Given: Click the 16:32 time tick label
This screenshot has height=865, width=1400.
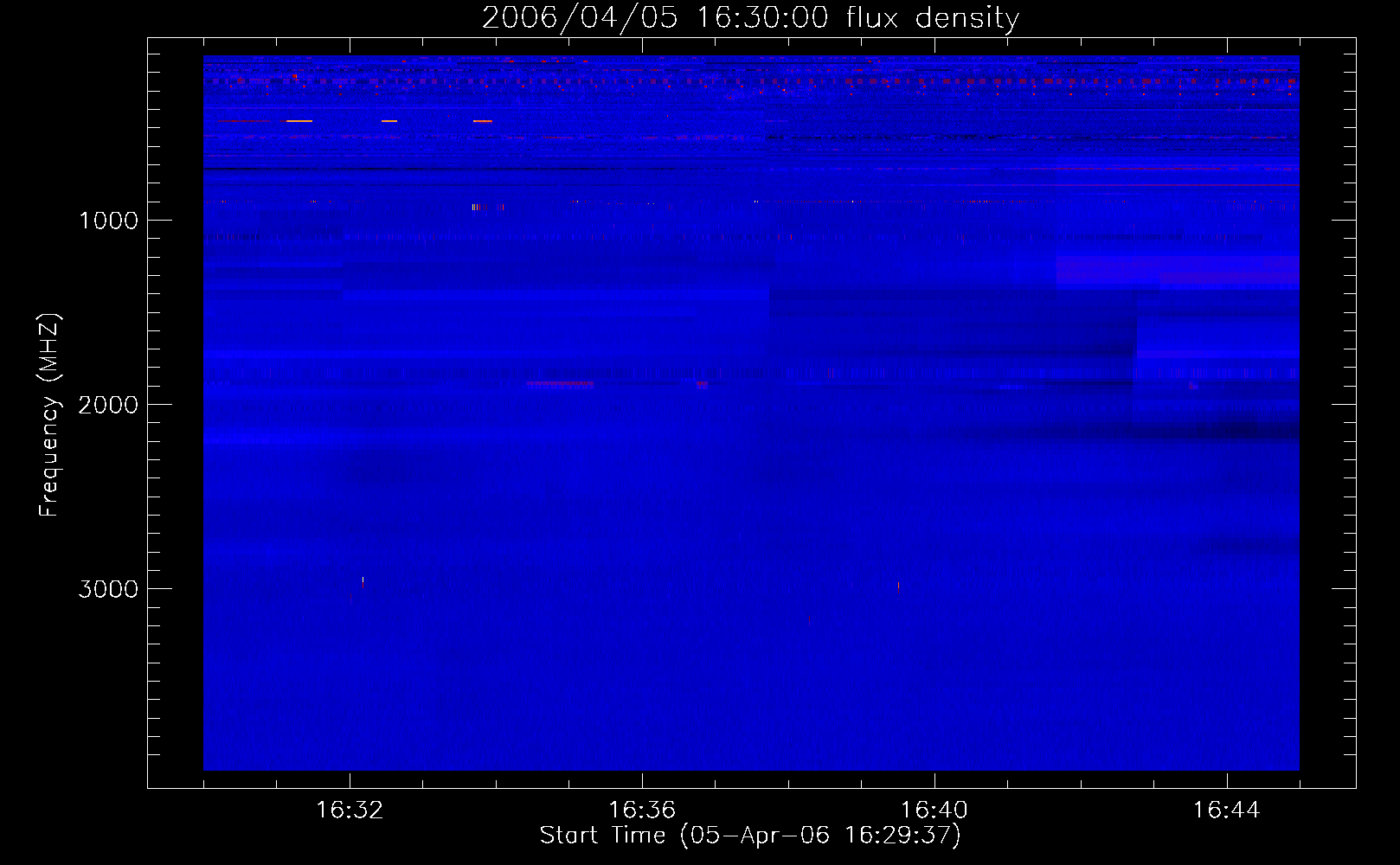Looking at the screenshot, I should click(350, 811).
